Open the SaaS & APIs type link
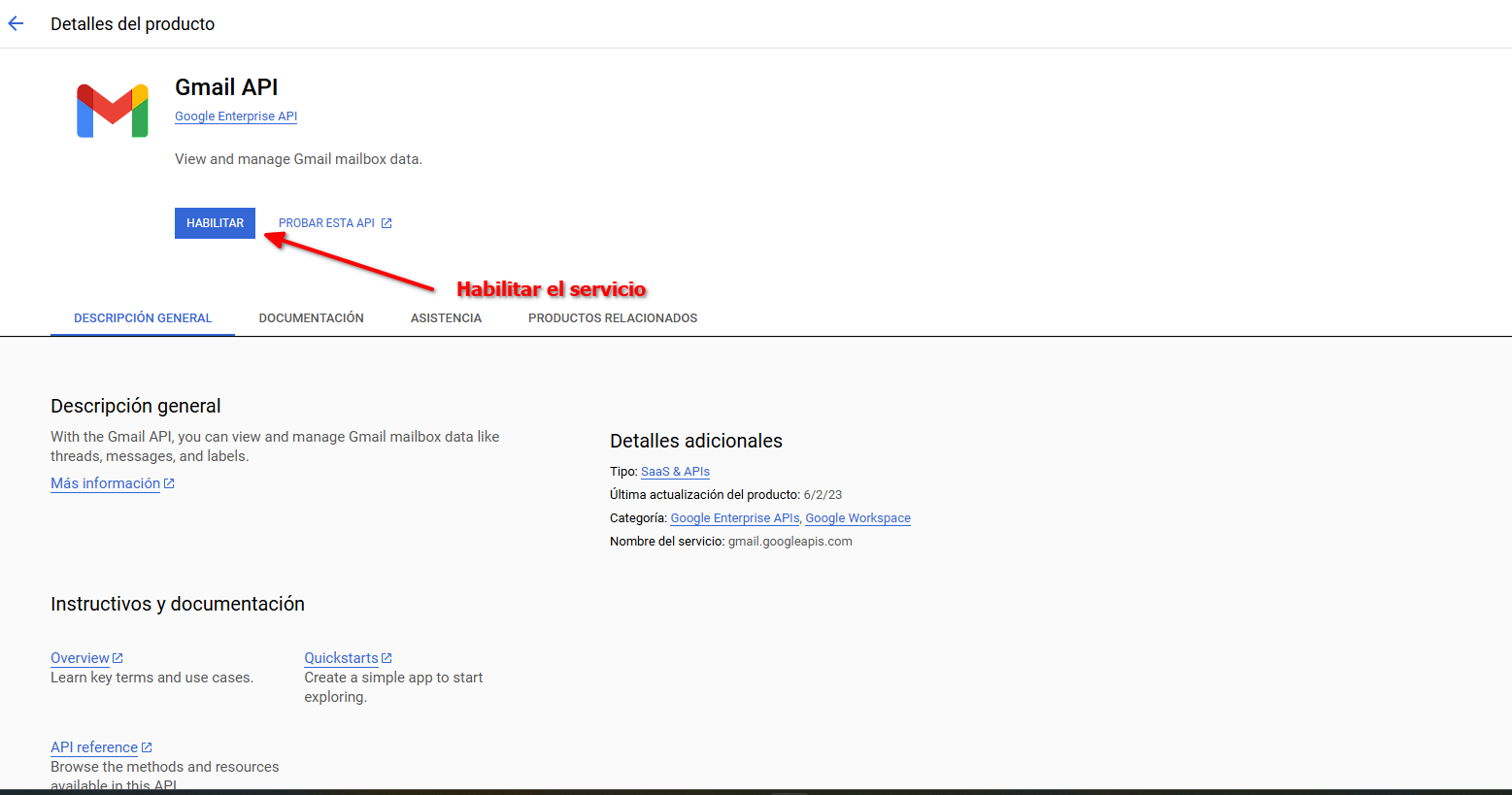This screenshot has height=795, width=1512. (x=675, y=472)
